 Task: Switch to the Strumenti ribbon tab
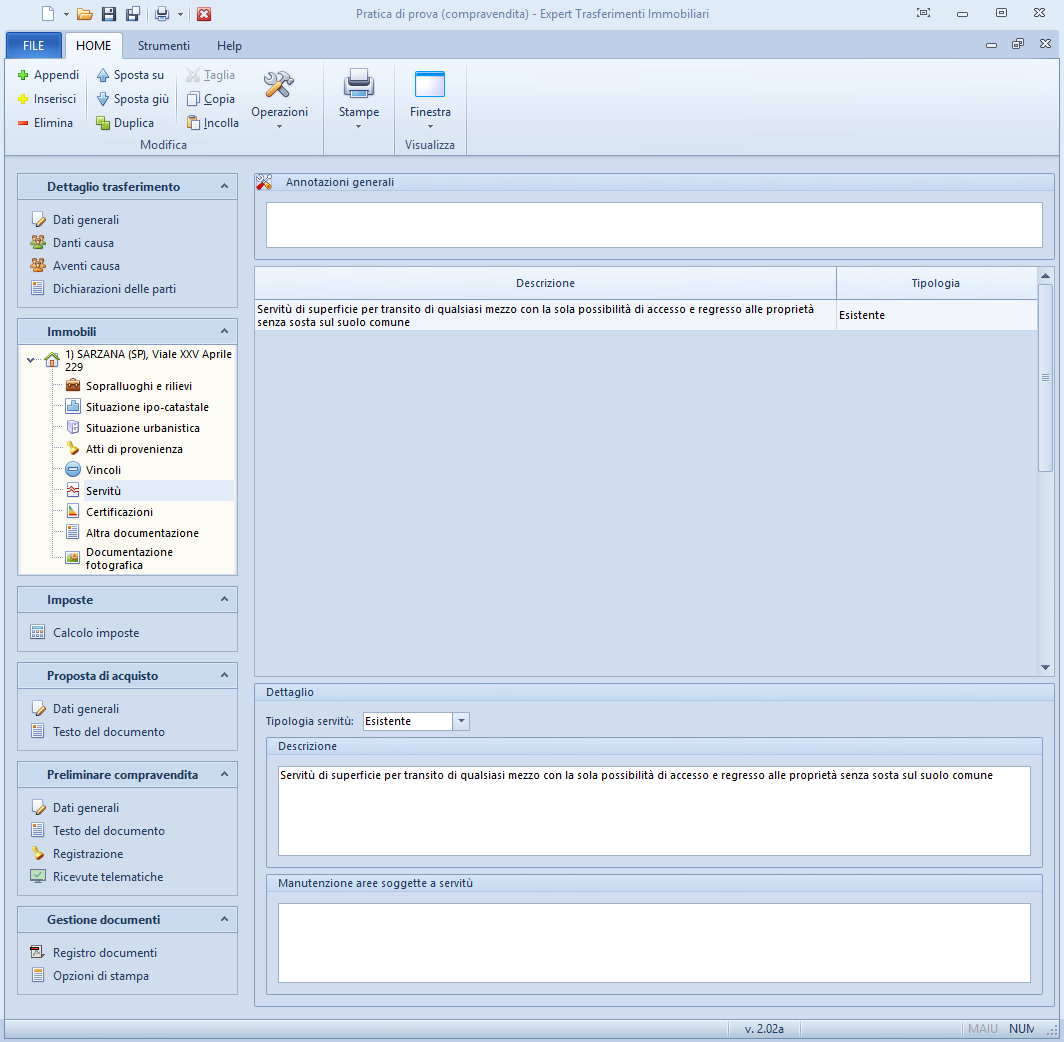163,46
